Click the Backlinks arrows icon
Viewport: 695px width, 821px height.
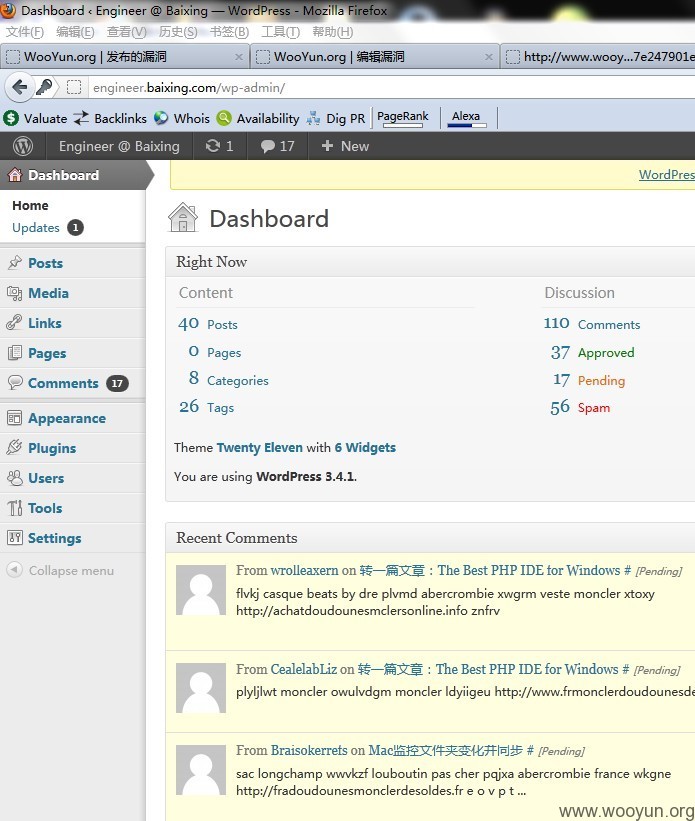click(81, 118)
